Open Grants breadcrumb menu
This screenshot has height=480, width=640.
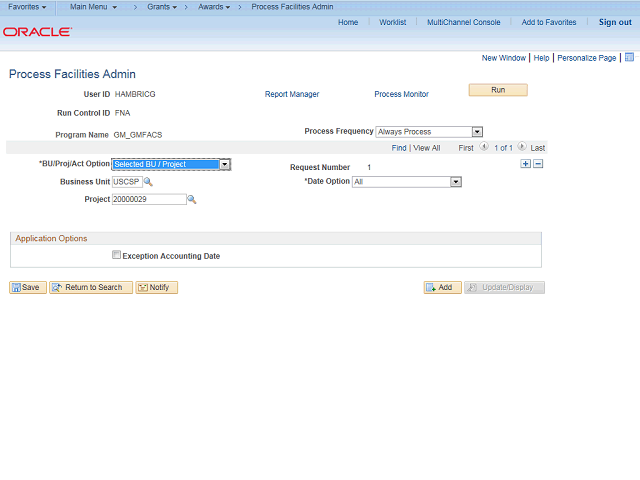(162, 7)
